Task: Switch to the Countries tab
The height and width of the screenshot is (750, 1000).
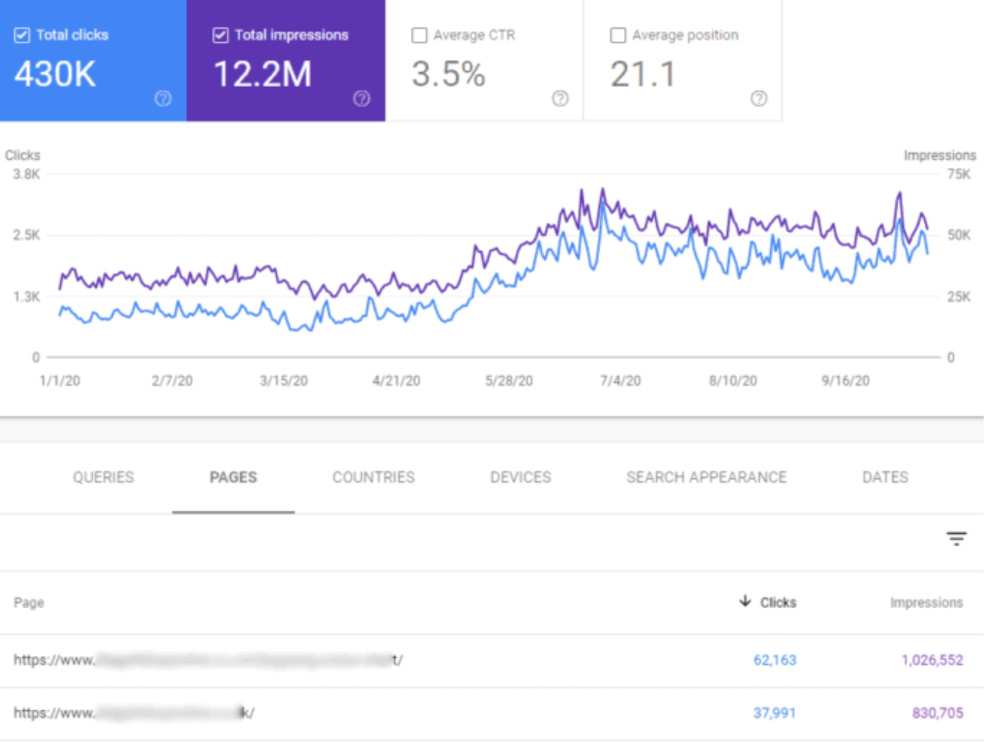Action: point(374,478)
